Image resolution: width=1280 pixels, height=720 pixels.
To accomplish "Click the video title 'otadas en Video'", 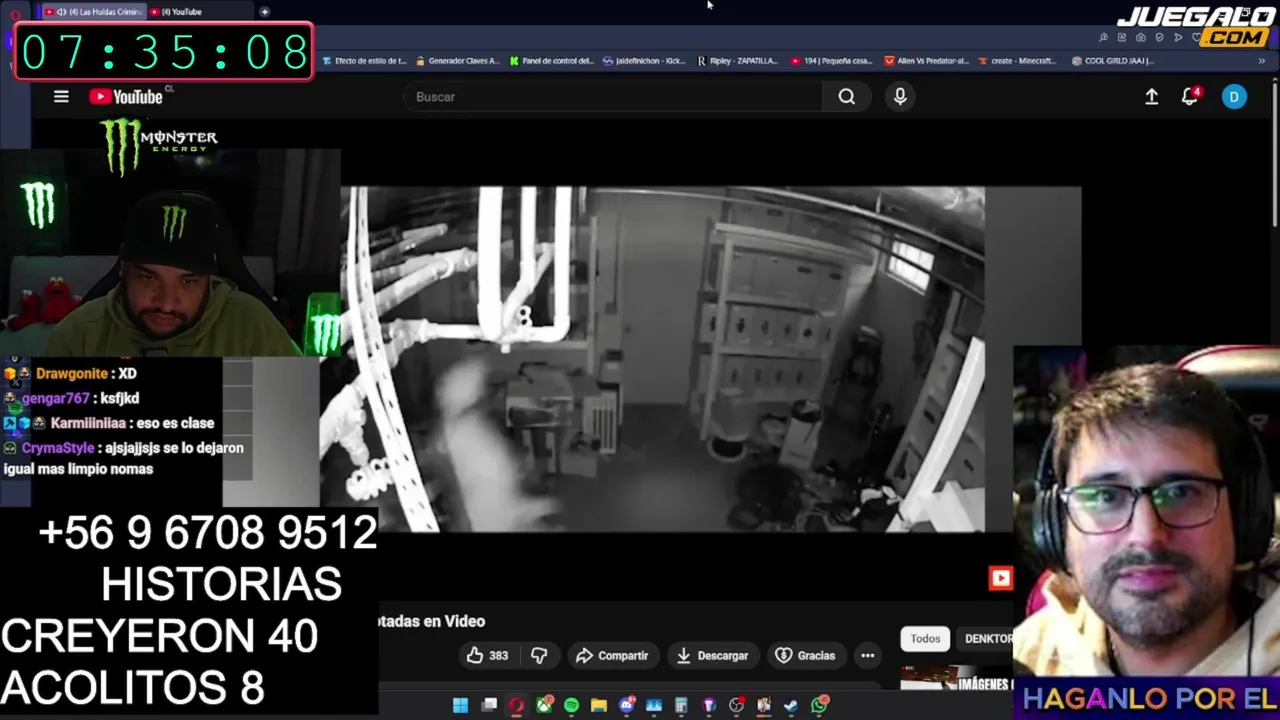I will 432,622.
